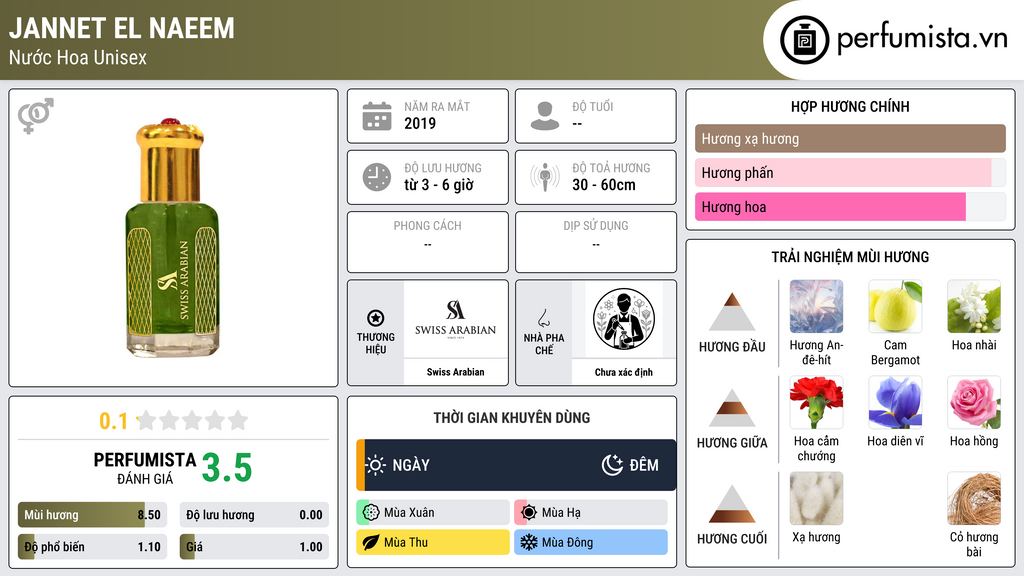This screenshot has height=576, width=1024.
Task: Click the Chưa xác định perfumer label
Action: pos(624,372)
